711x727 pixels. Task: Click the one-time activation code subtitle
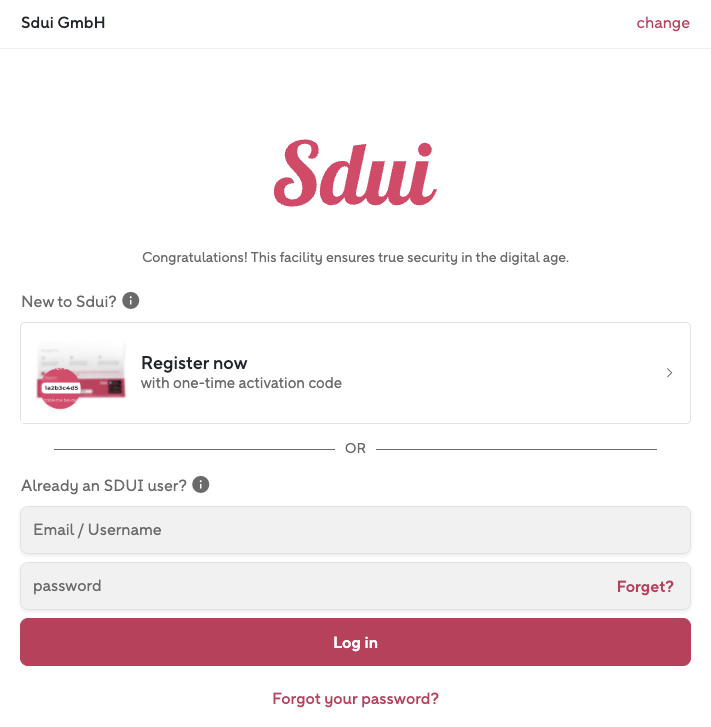point(241,383)
